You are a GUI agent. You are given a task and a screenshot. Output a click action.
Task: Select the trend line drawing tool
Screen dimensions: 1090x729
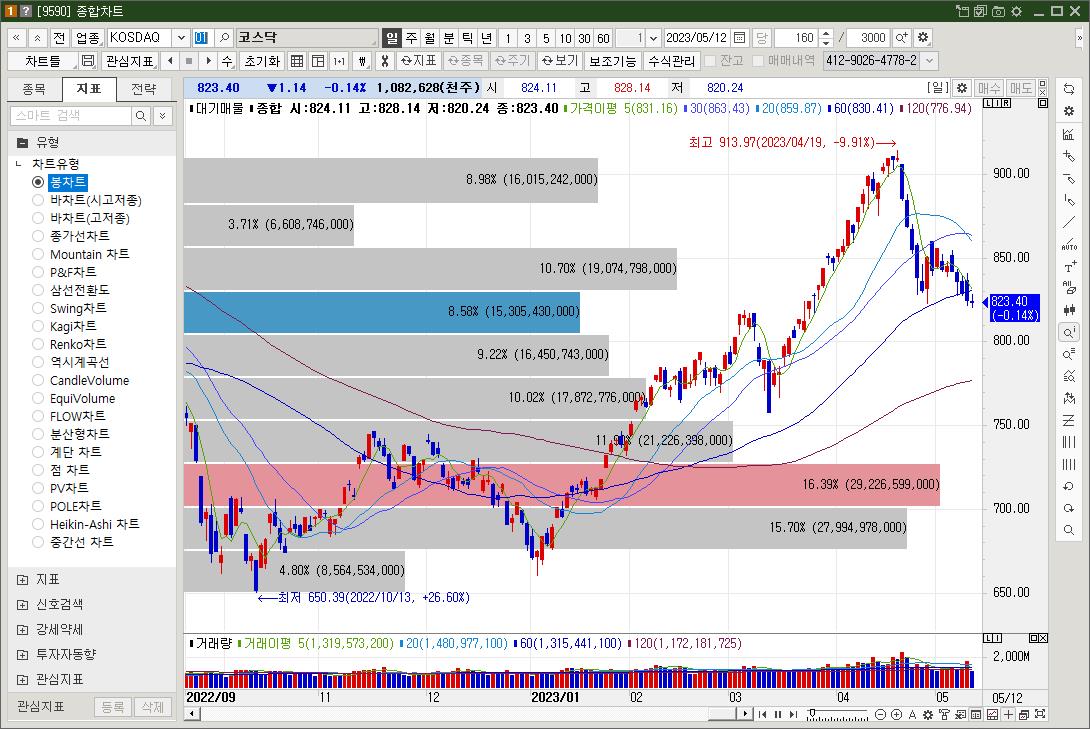pos(1069,222)
